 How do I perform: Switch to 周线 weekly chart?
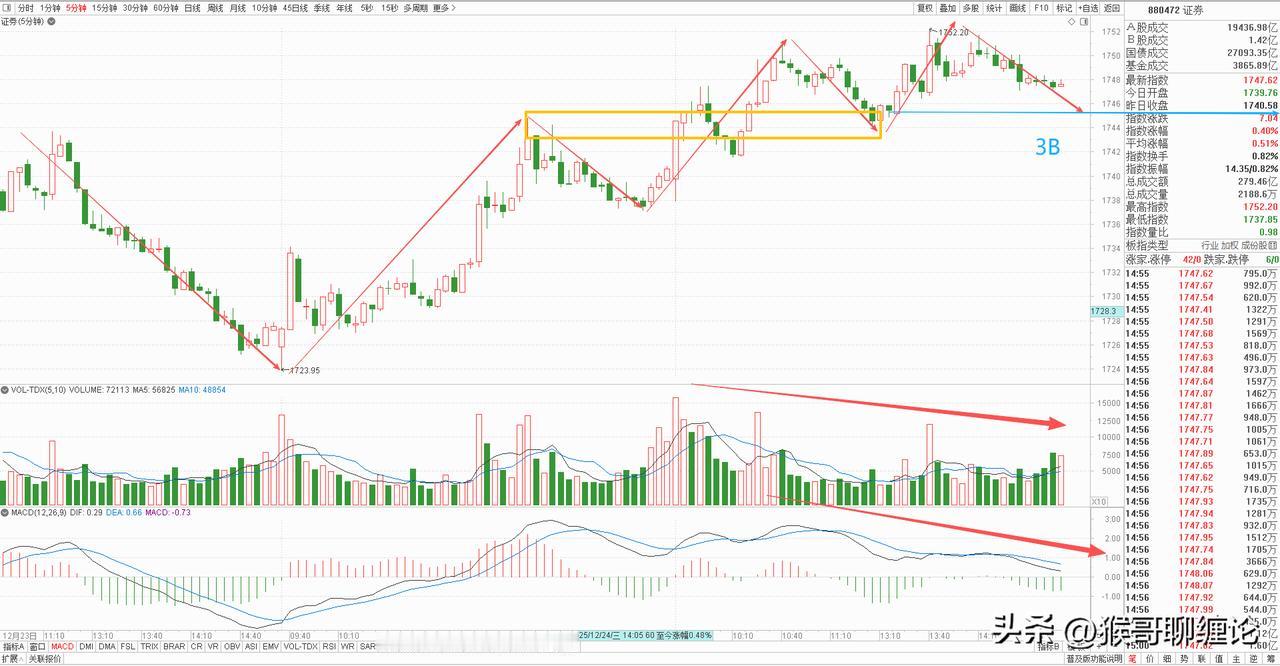pos(215,8)
